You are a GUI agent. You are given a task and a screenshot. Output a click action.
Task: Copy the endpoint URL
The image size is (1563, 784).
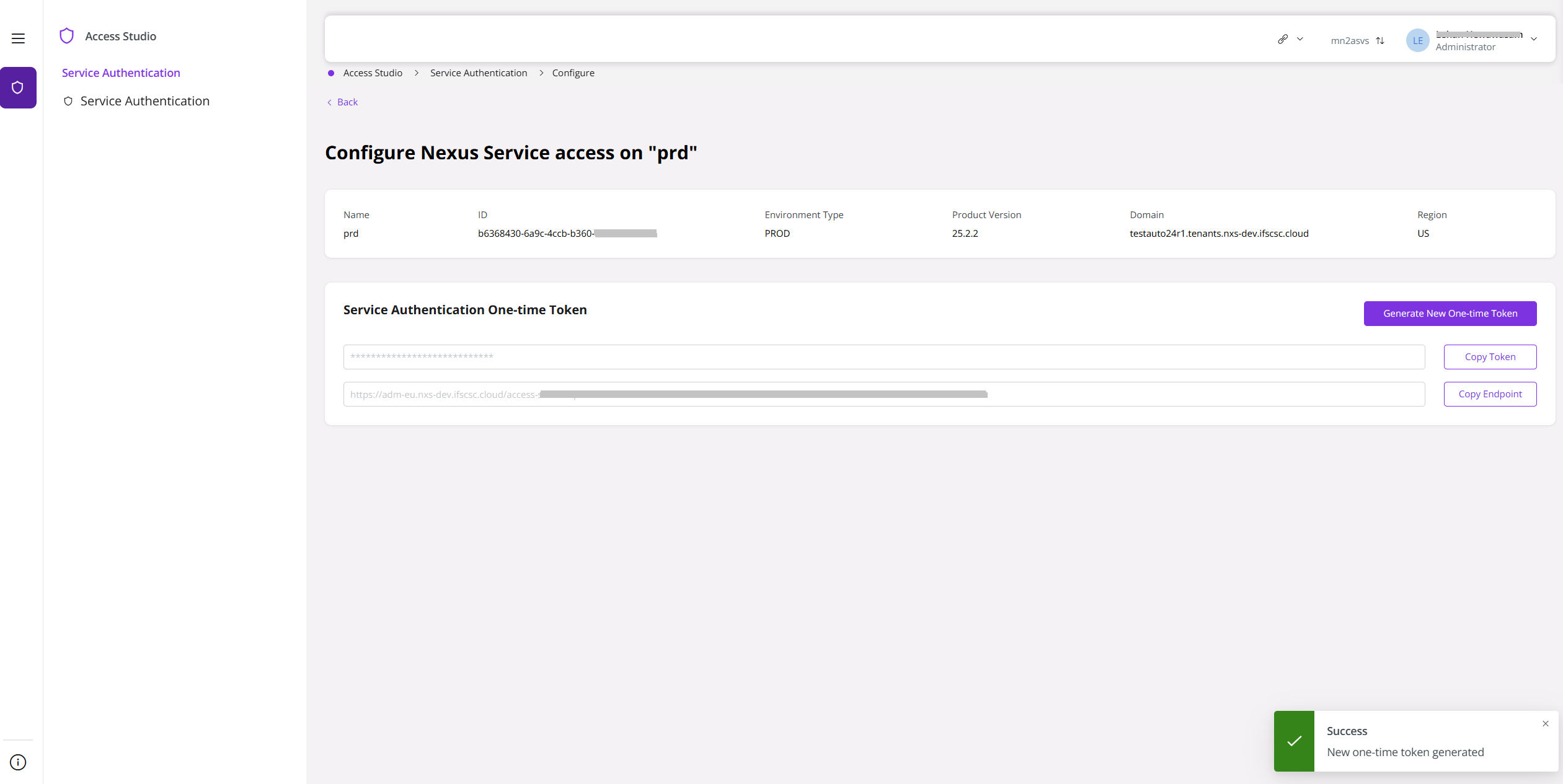1490,394
